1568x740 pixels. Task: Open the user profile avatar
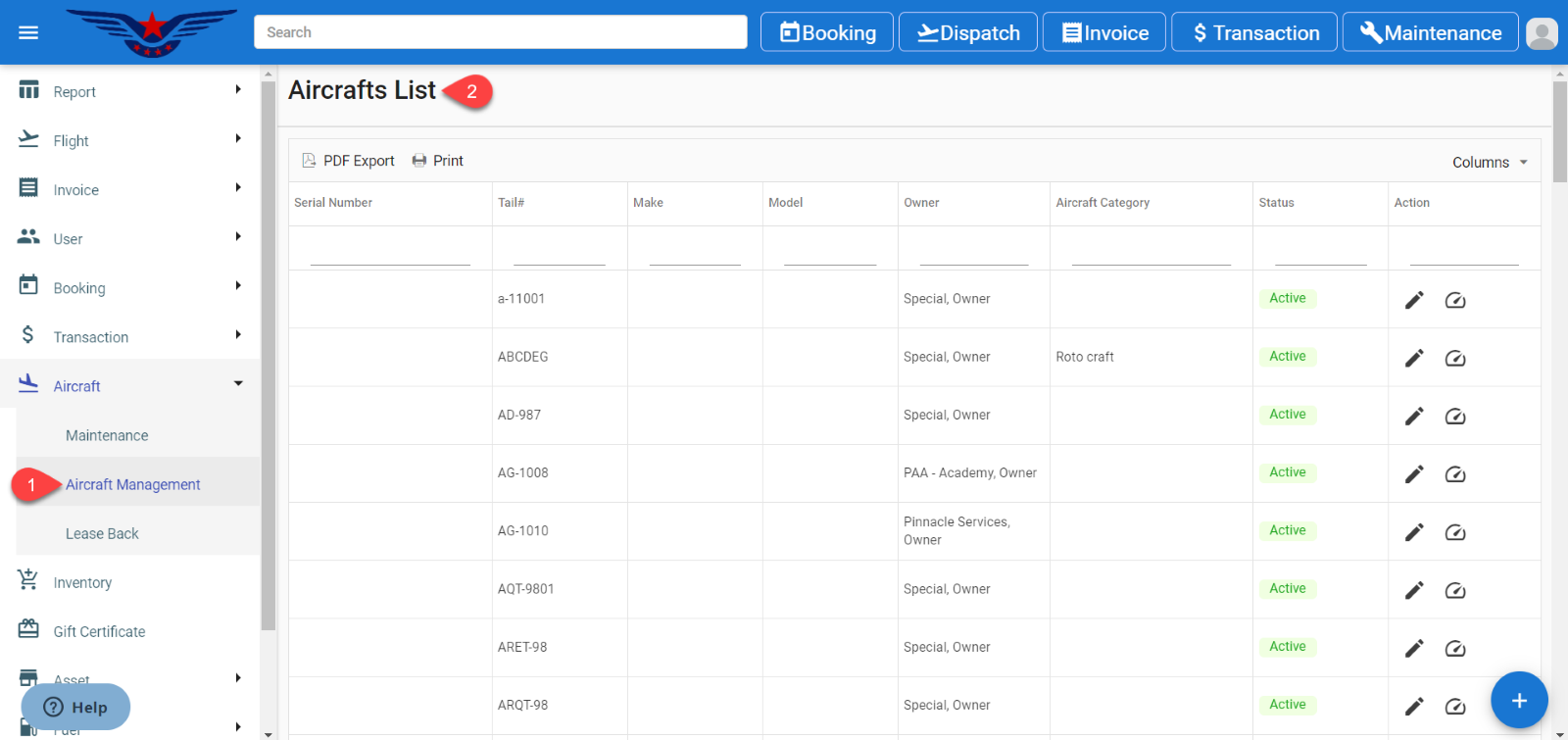point(1542,33)
